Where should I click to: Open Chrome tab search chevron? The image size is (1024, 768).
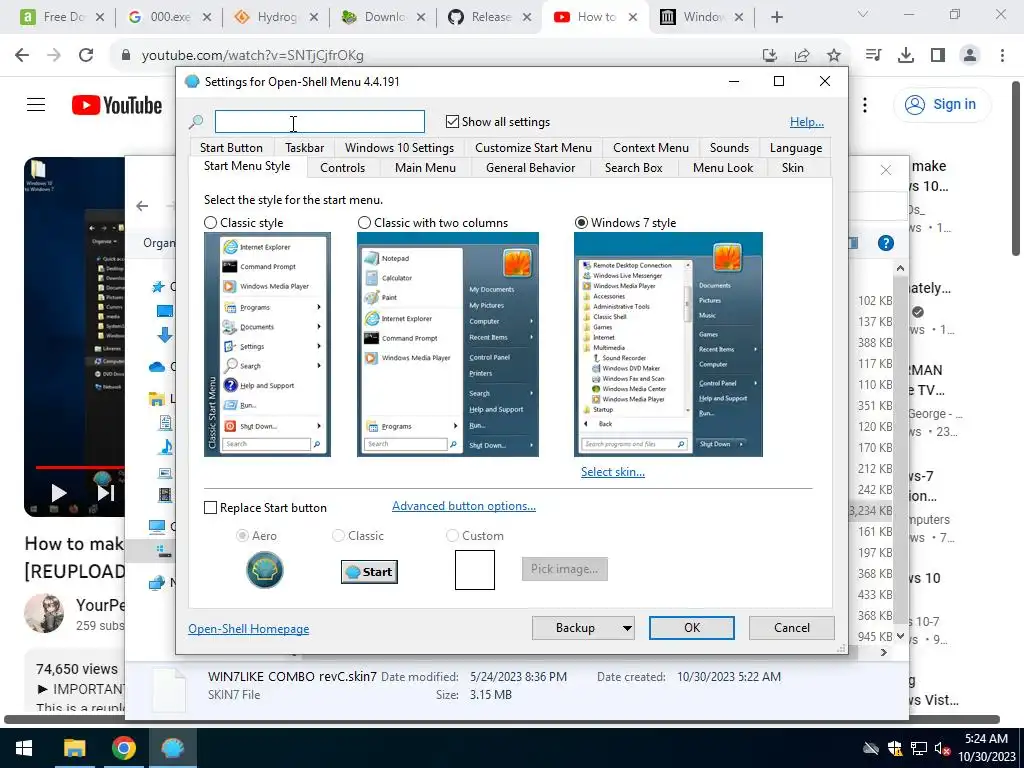[x=862, y=14]
